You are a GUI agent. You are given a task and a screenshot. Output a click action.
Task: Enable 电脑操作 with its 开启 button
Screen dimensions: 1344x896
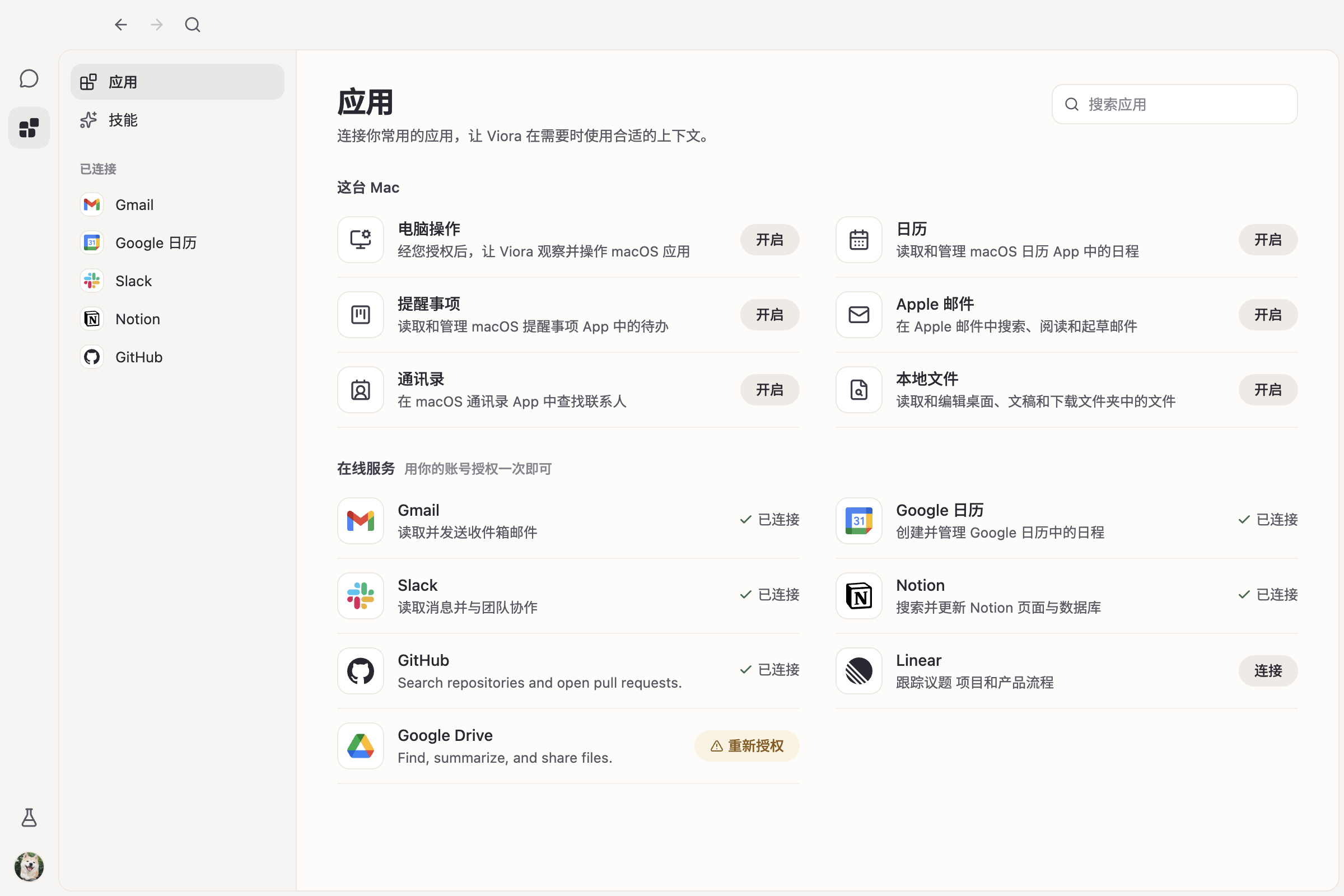click(769, 240)
